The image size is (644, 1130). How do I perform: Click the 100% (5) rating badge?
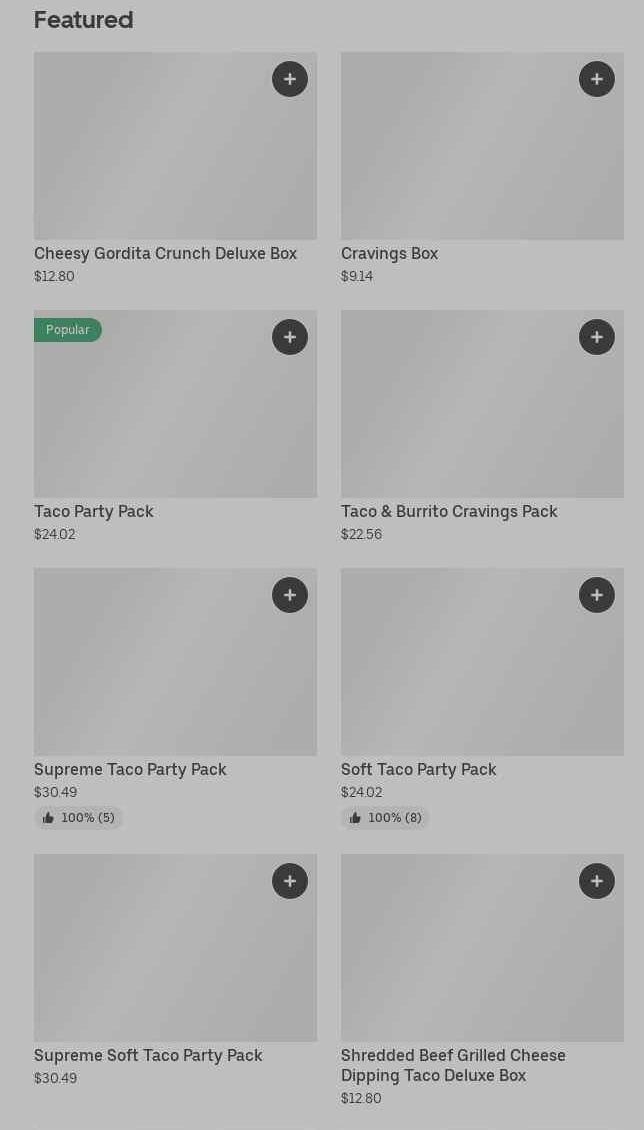point(79,818)
